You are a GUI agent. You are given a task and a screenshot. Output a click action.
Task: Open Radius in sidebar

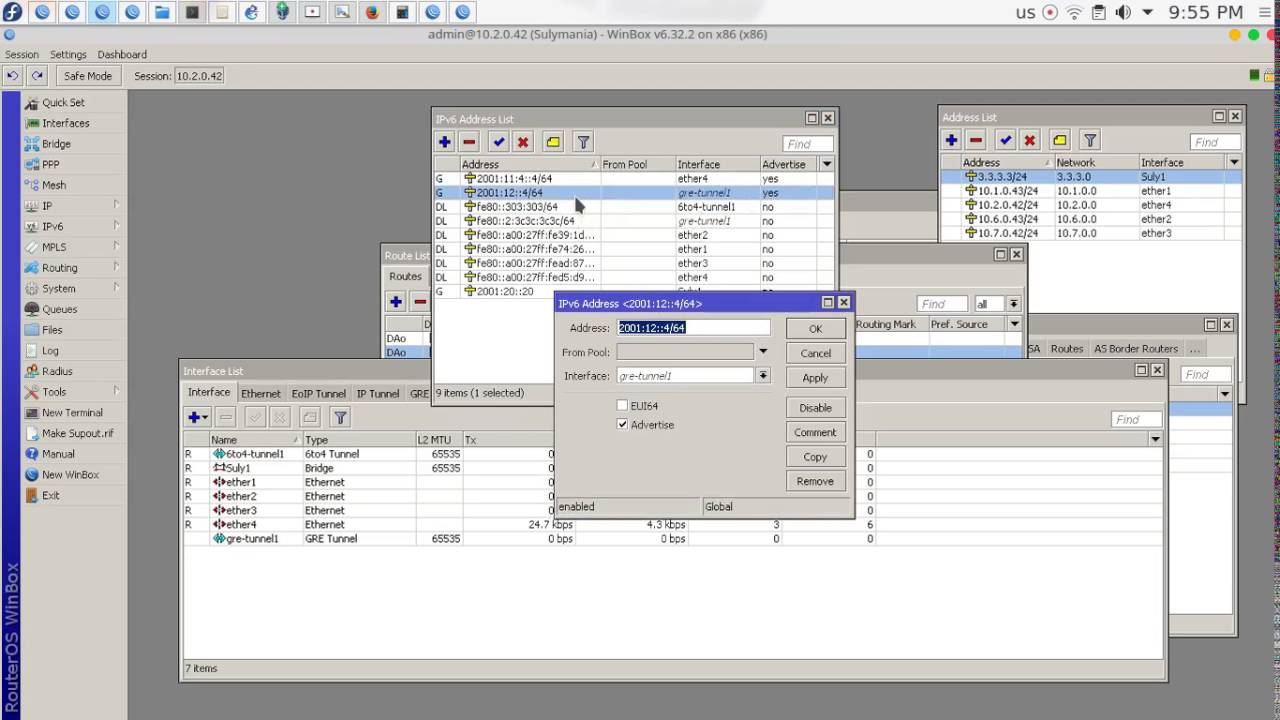(57, 371)
